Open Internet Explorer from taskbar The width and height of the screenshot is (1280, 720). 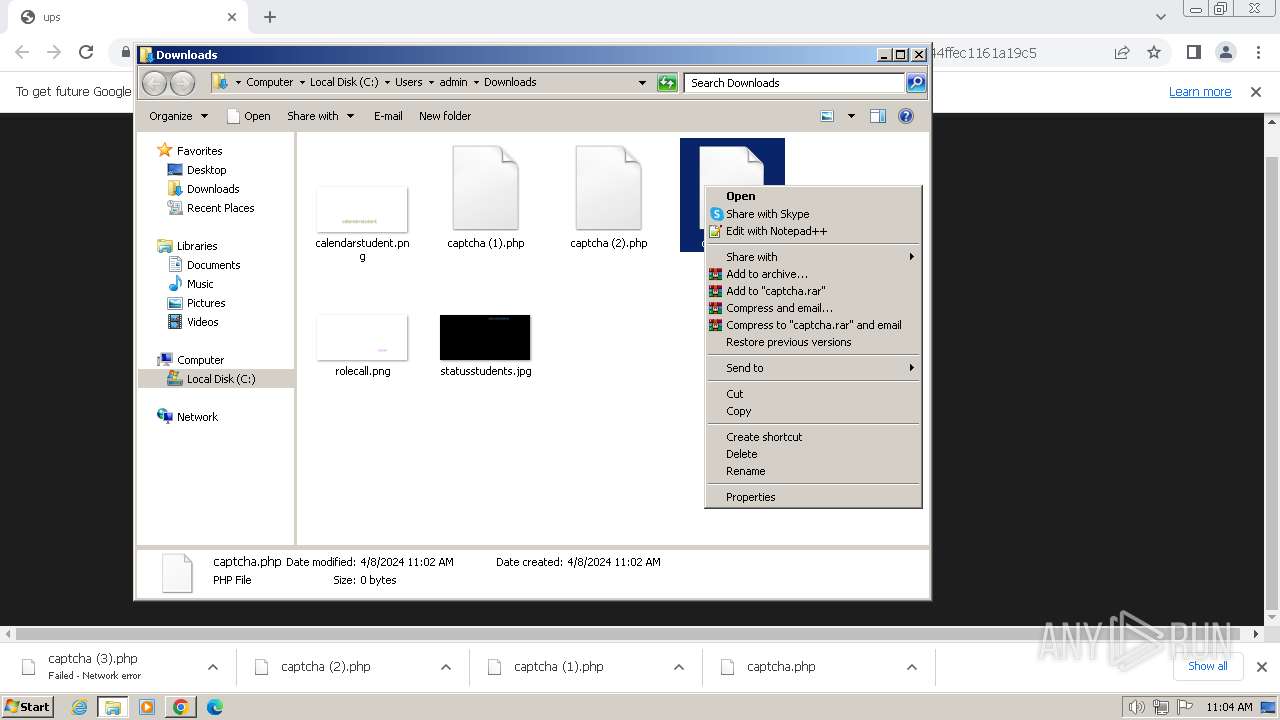tap(80, 707)
